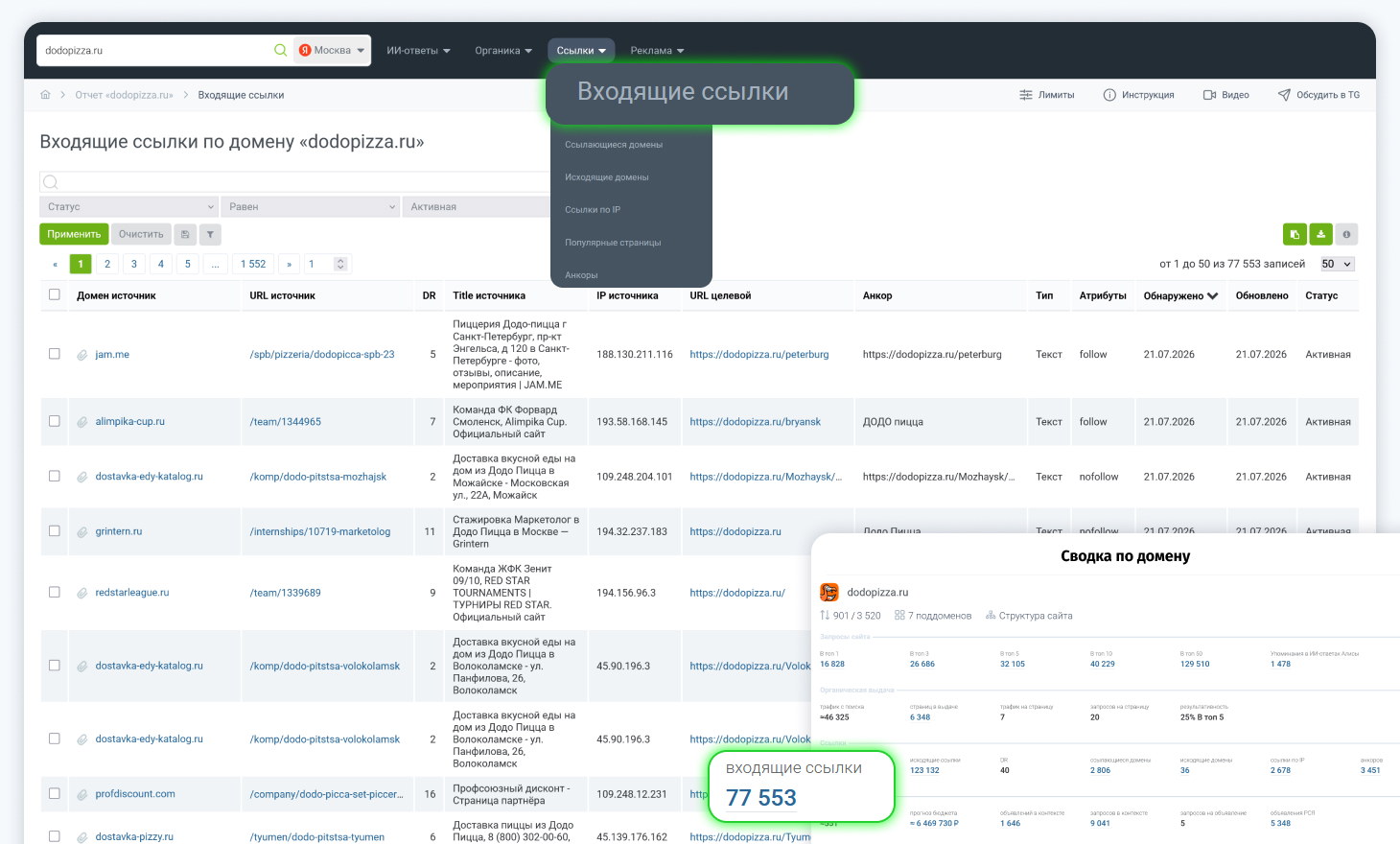
Task: Select Анкоры menu item
Action: [581, 275]
